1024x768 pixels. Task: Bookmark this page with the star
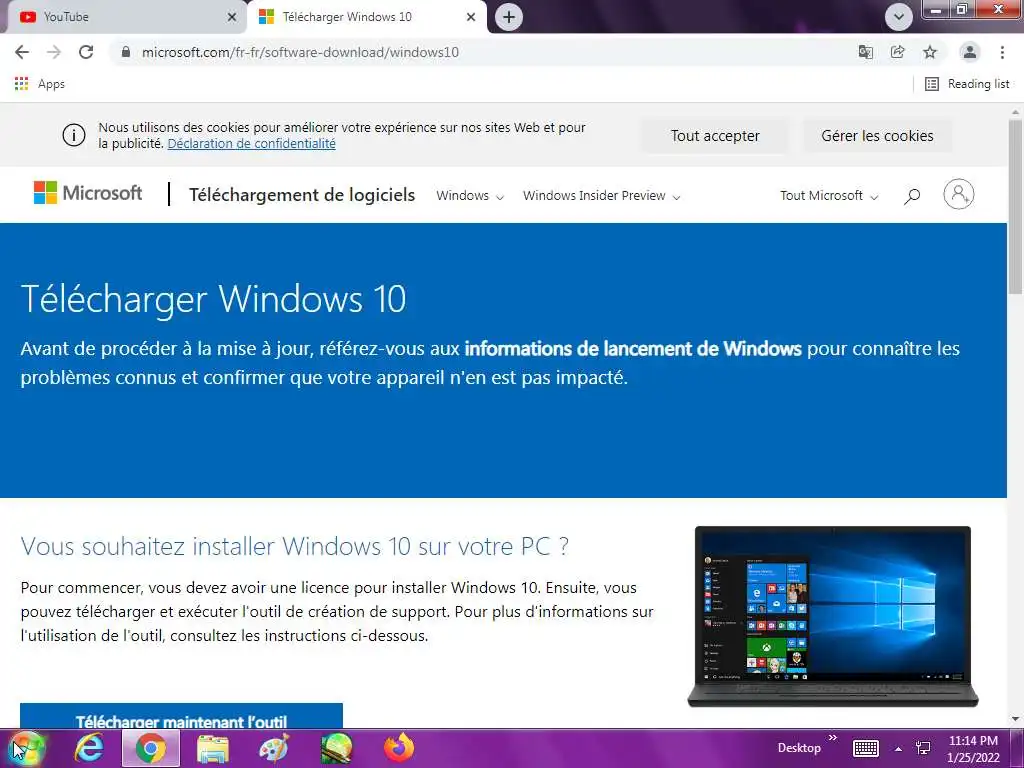click(x=930, y=52)
